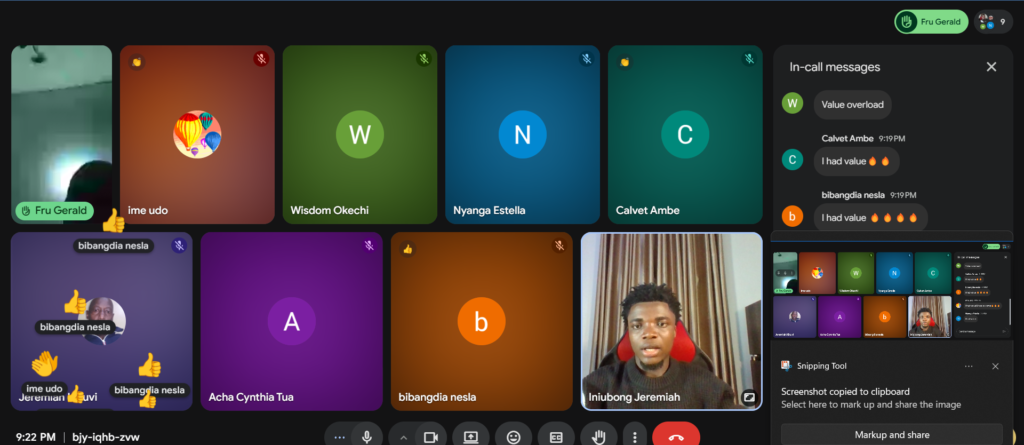Click picture-in-picture icon on Iniubong Jeremiah tile
The width and height of the screenshot is (1024, 445).
747,397
